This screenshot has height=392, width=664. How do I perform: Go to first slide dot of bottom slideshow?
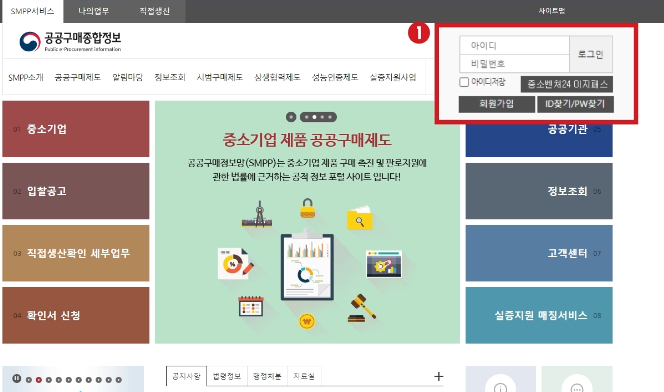(x=29, y=380)
